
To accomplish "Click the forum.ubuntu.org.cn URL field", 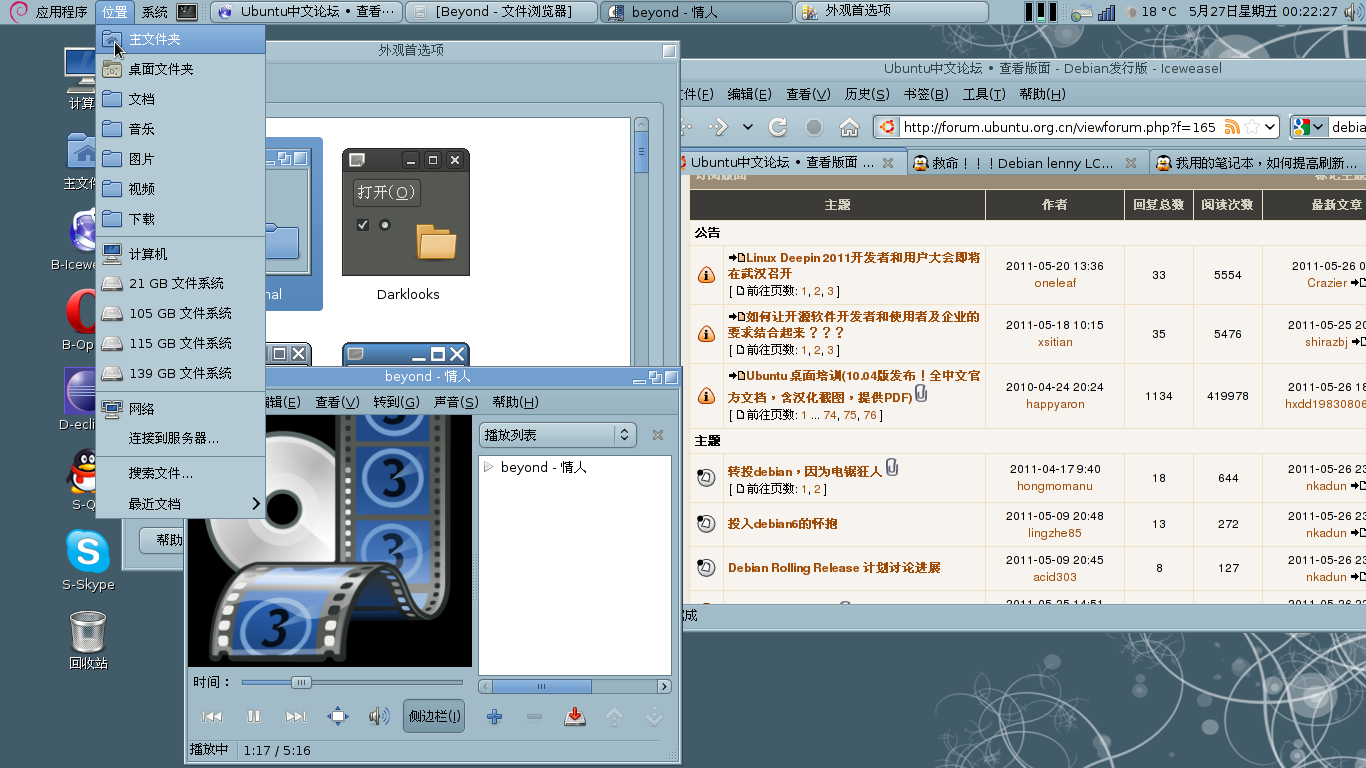I will 1059,127.
